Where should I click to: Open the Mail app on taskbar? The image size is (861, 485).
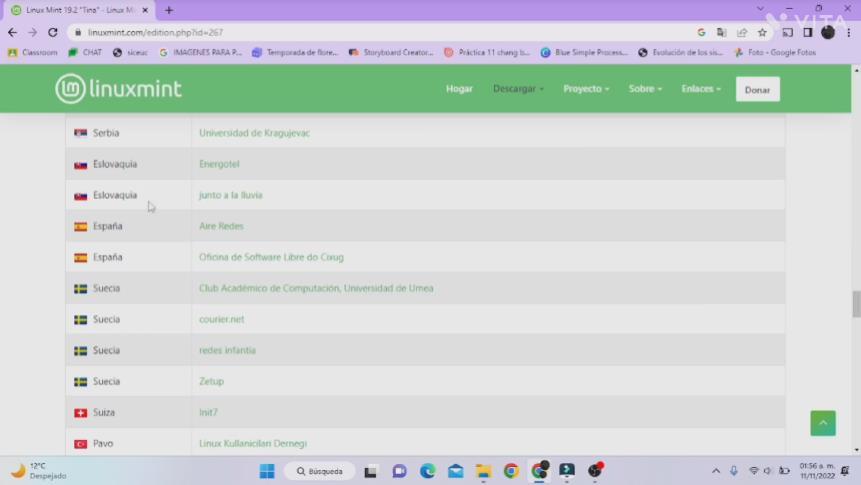455,471
